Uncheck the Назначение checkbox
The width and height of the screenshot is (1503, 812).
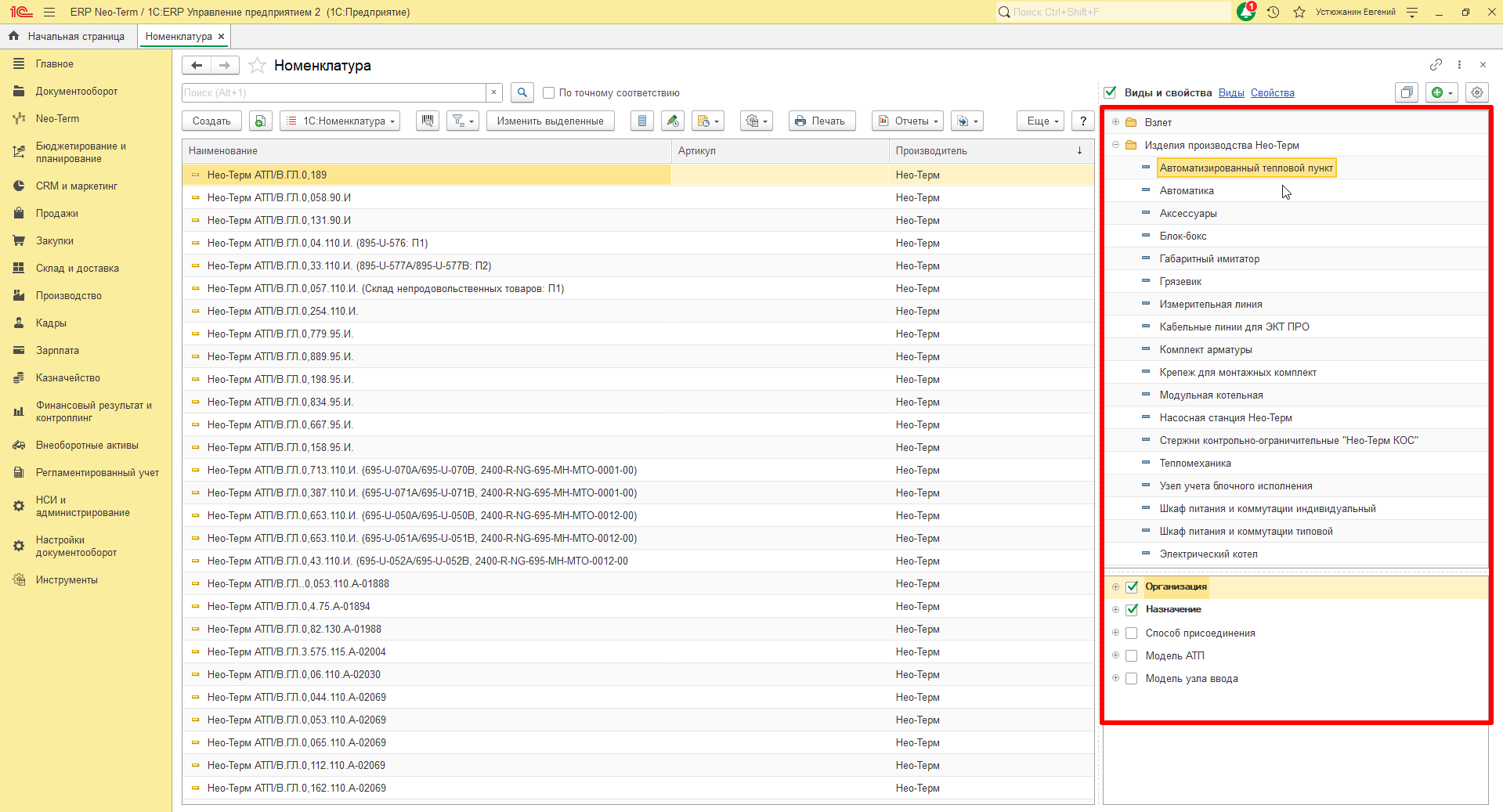point(1132,610)
